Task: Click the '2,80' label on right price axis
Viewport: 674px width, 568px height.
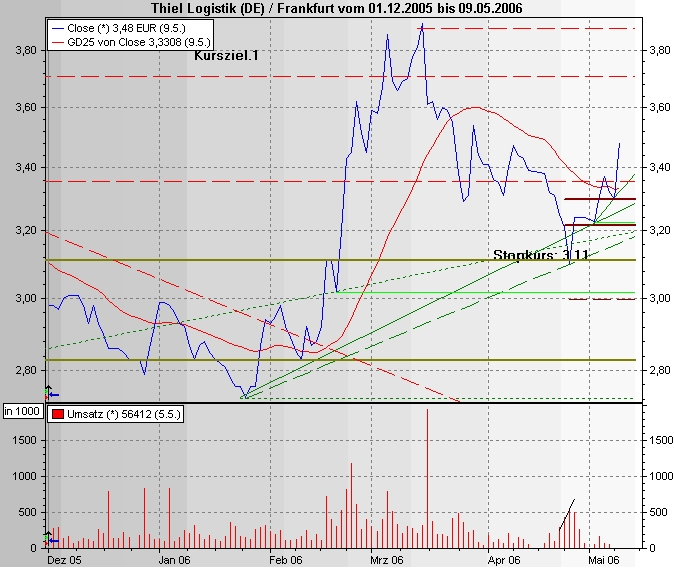Action: [660, 370]
